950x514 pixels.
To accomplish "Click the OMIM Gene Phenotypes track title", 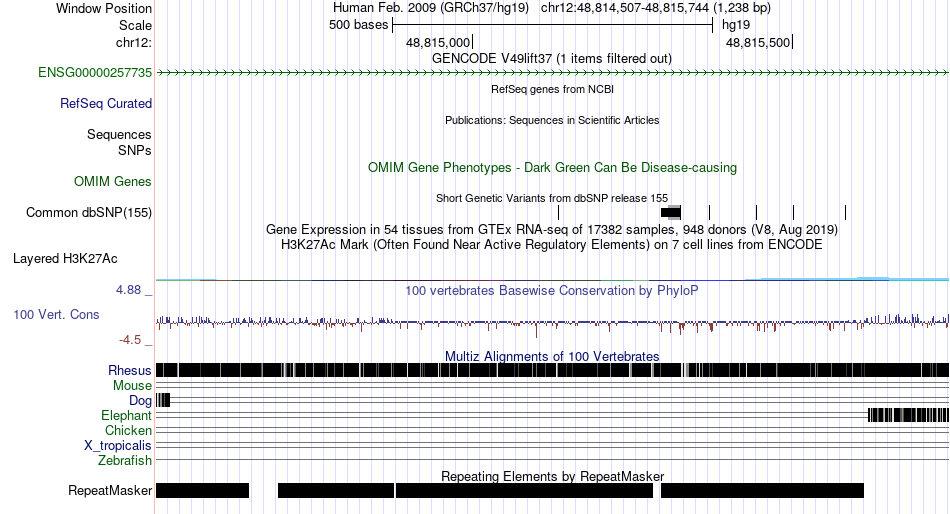I will pyautogui.click(x=552, y=168).
